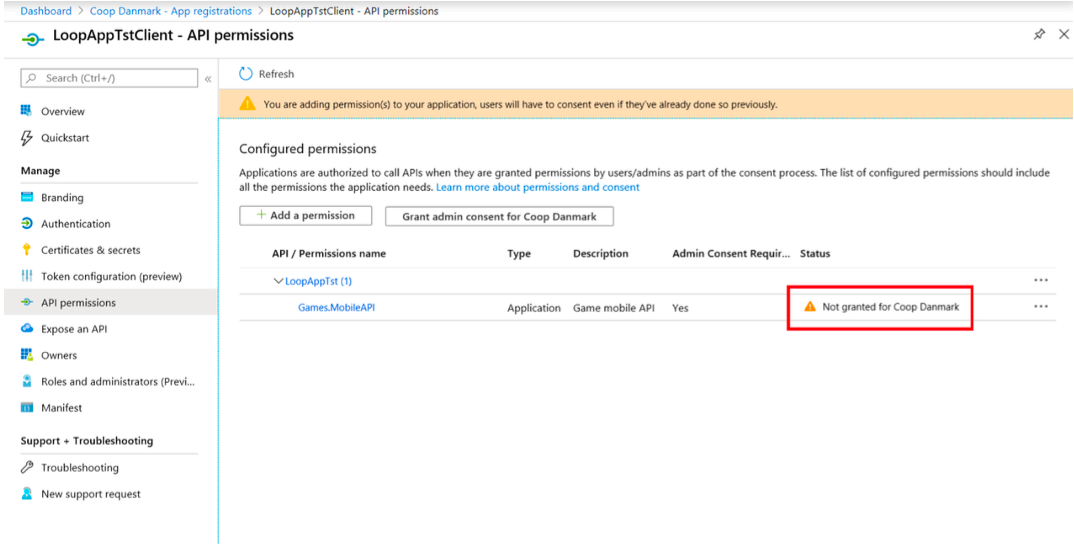
Task: Click the Status column header
Action: click(815, 254)
